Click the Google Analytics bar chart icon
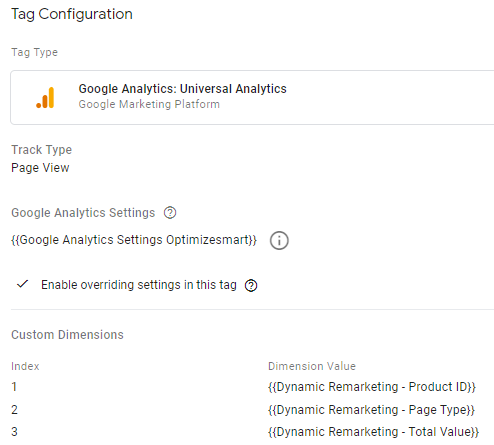The width and height of the screenshot is (494, 445). point(45,98)
